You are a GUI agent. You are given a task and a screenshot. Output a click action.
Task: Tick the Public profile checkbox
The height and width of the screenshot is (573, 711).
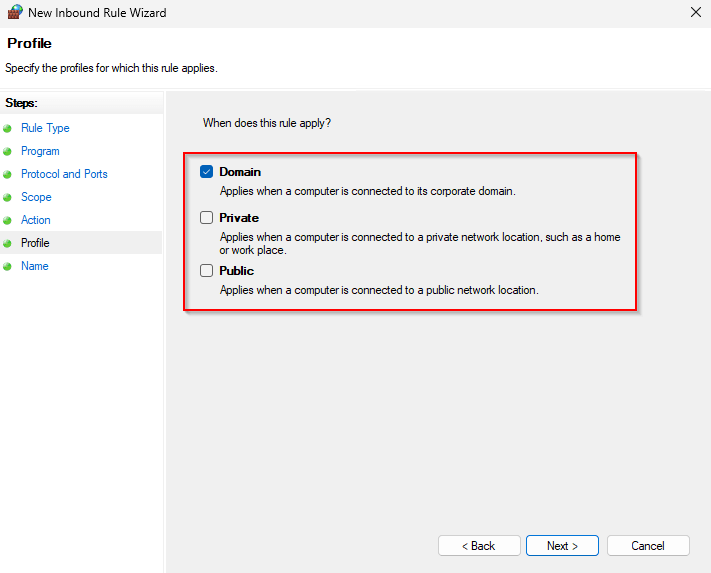pos(207,271)
